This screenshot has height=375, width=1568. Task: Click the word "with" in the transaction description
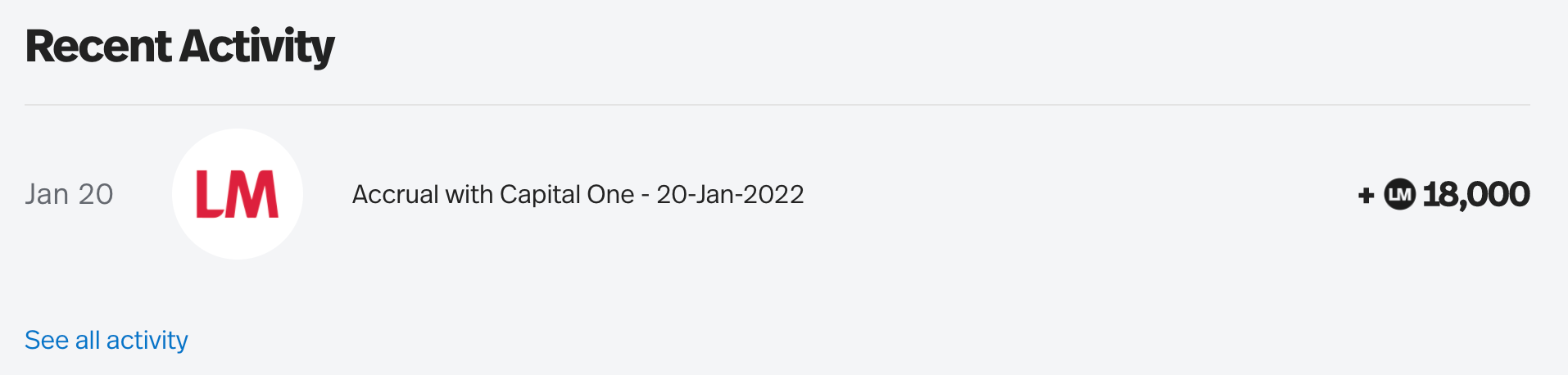click(469, 194)
